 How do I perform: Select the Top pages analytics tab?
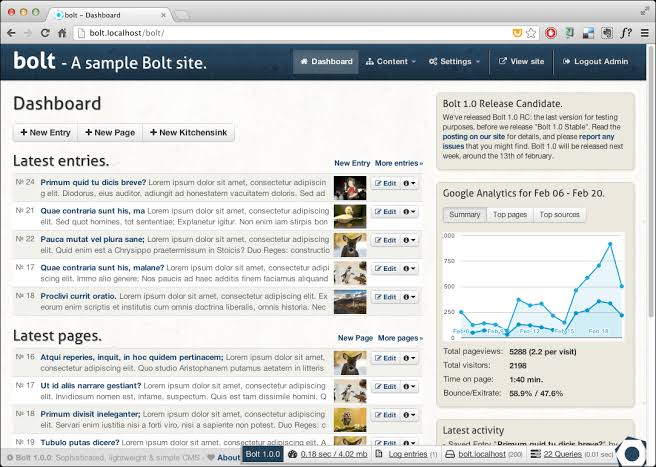510,215
